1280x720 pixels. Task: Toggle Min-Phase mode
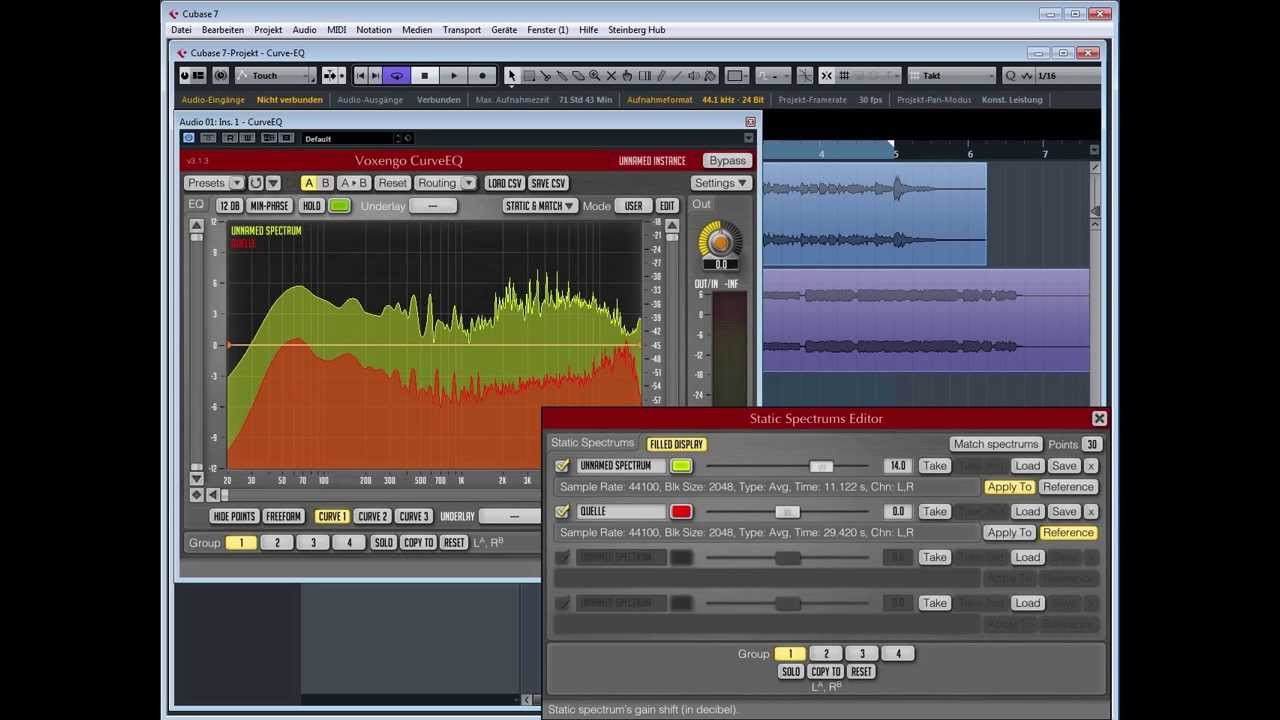point(269,206)
